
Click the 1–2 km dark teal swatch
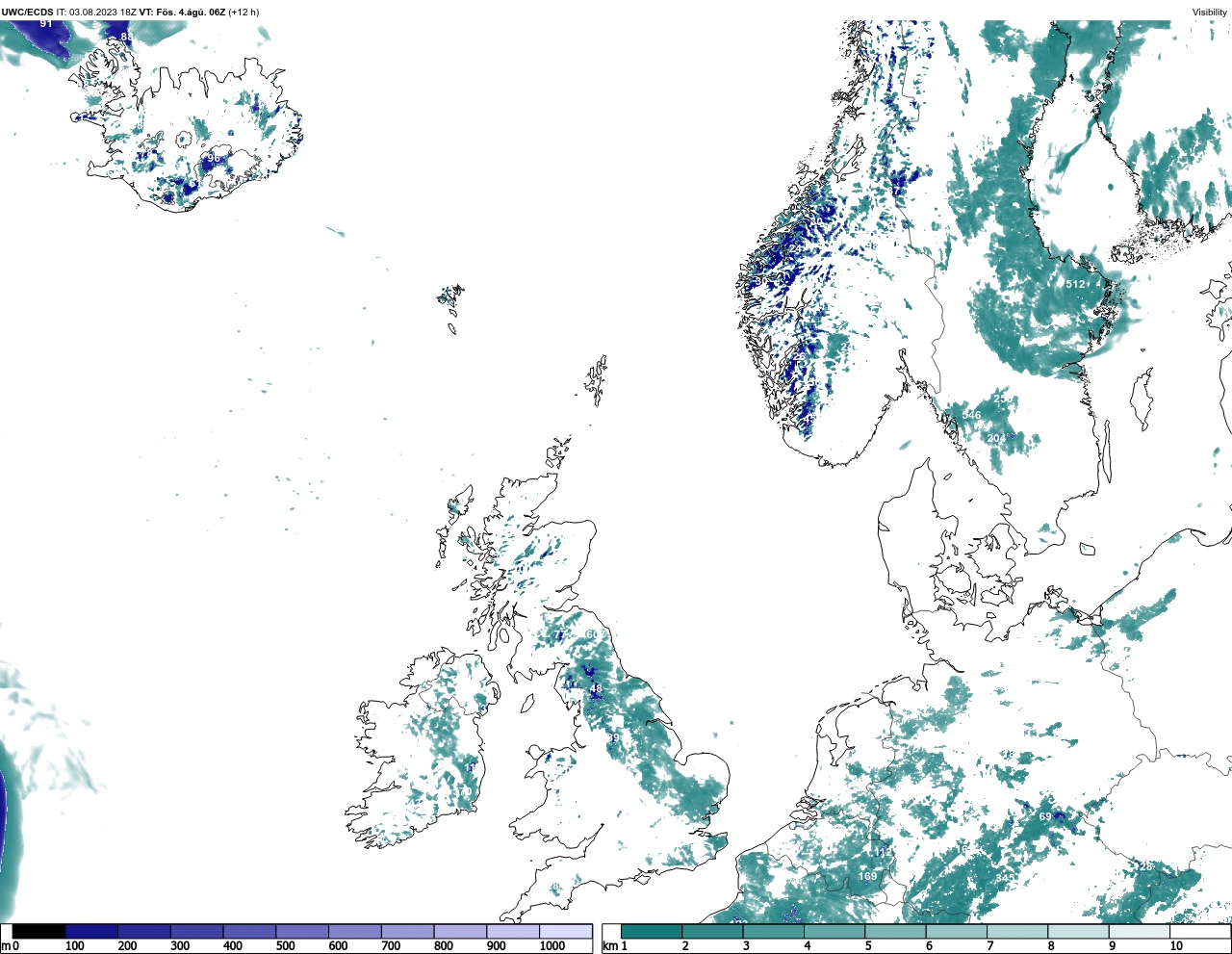pos(652,932)
